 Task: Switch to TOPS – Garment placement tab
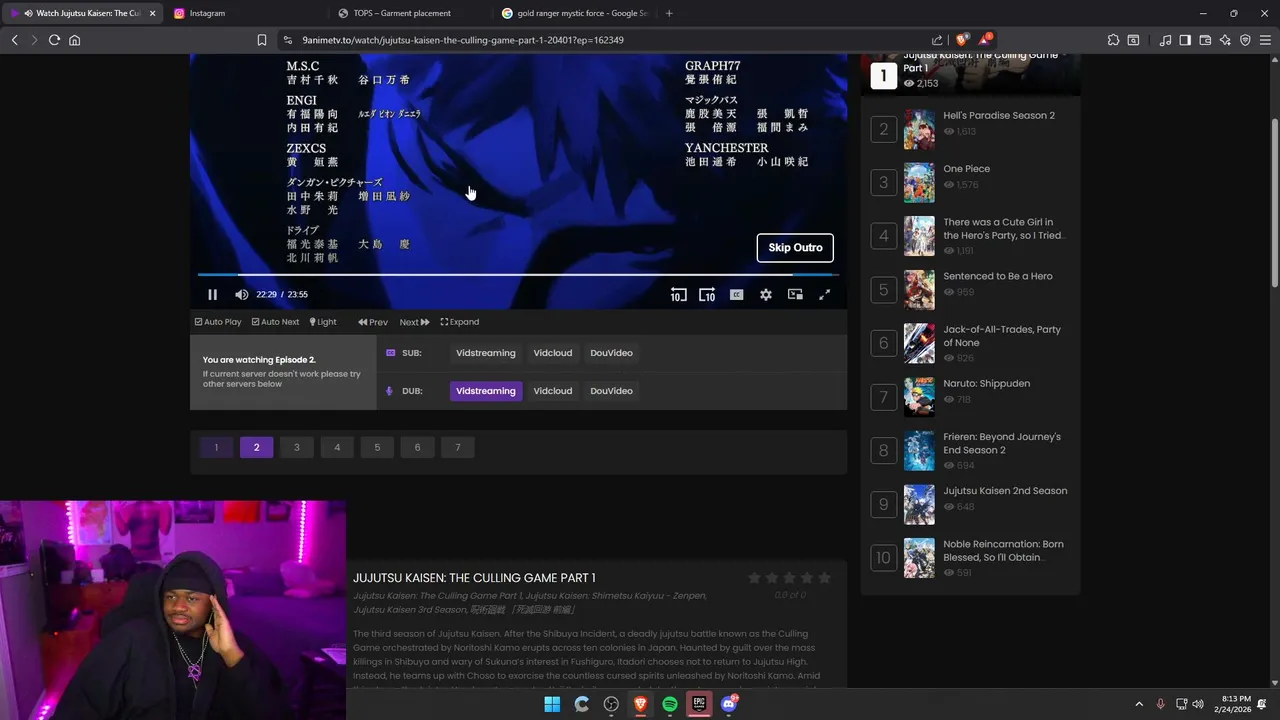pos(410,13)
